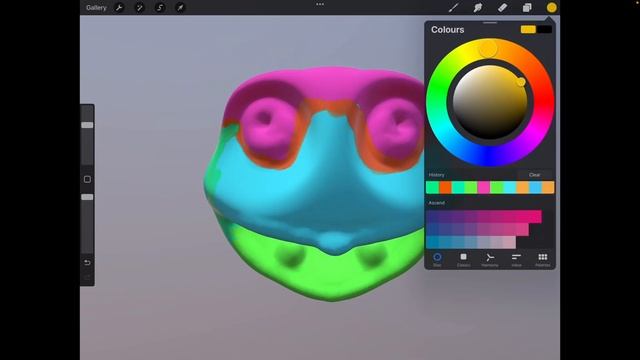
Task: Tap the active yellow colour button in toolbar
Action: (551, 8)
